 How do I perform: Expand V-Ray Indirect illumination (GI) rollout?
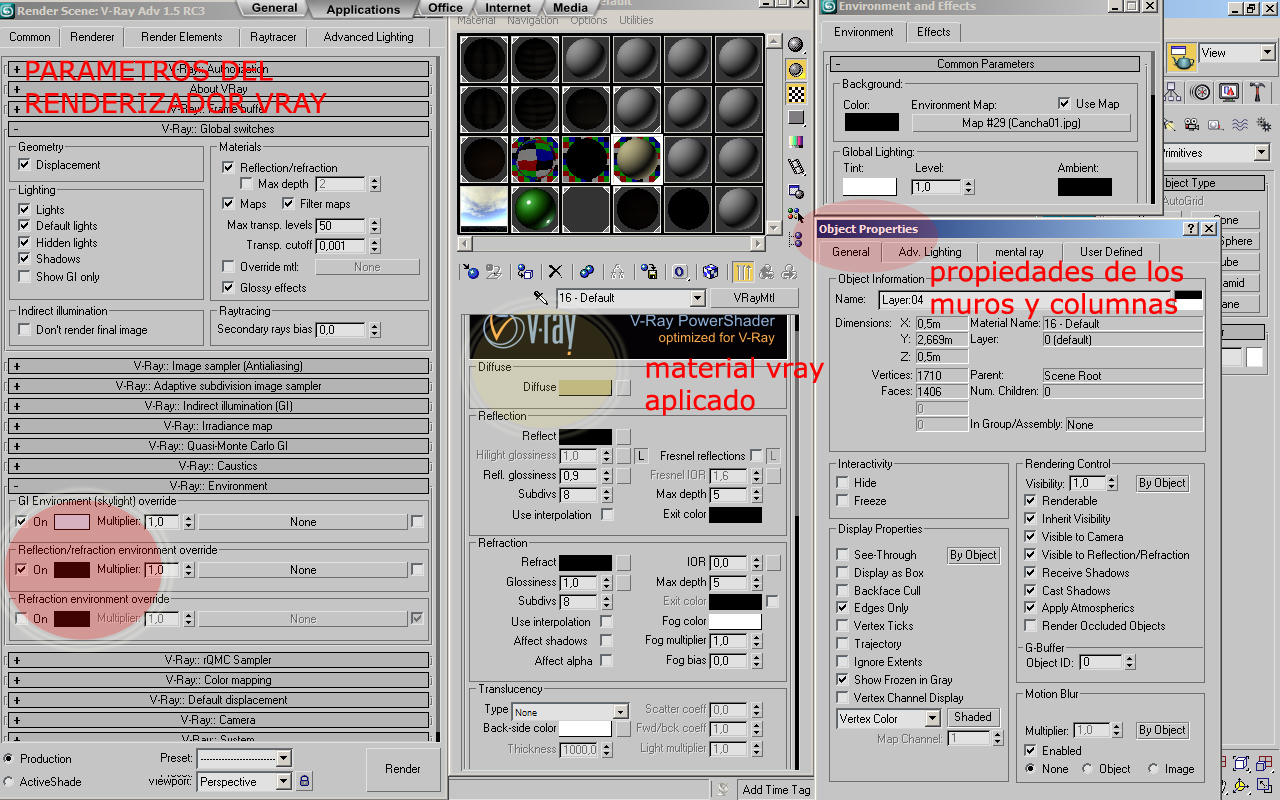coord(219,406)
